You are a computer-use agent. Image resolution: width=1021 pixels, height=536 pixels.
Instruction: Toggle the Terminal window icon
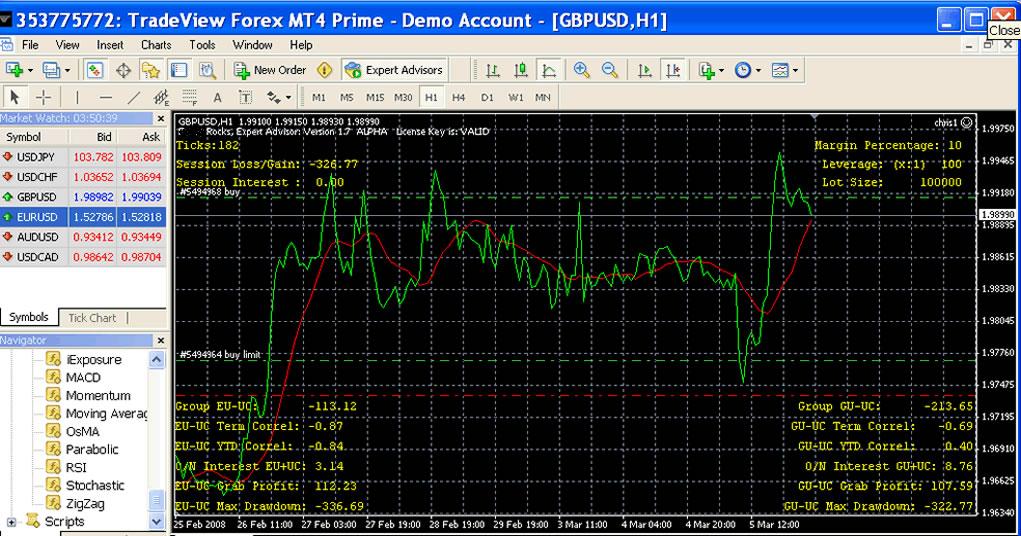[x=179, y=70]
